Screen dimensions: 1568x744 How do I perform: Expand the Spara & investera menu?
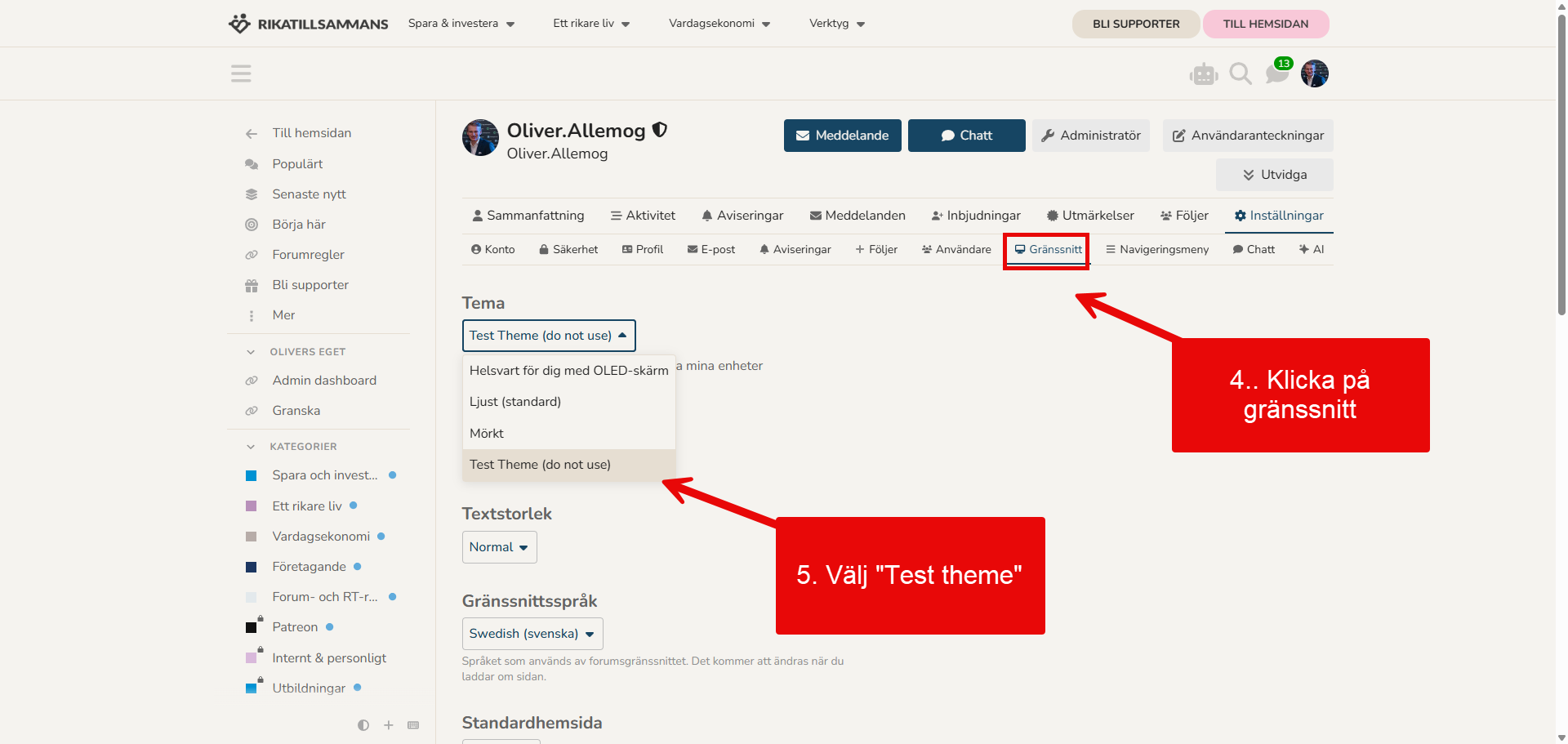click(461, 24)
